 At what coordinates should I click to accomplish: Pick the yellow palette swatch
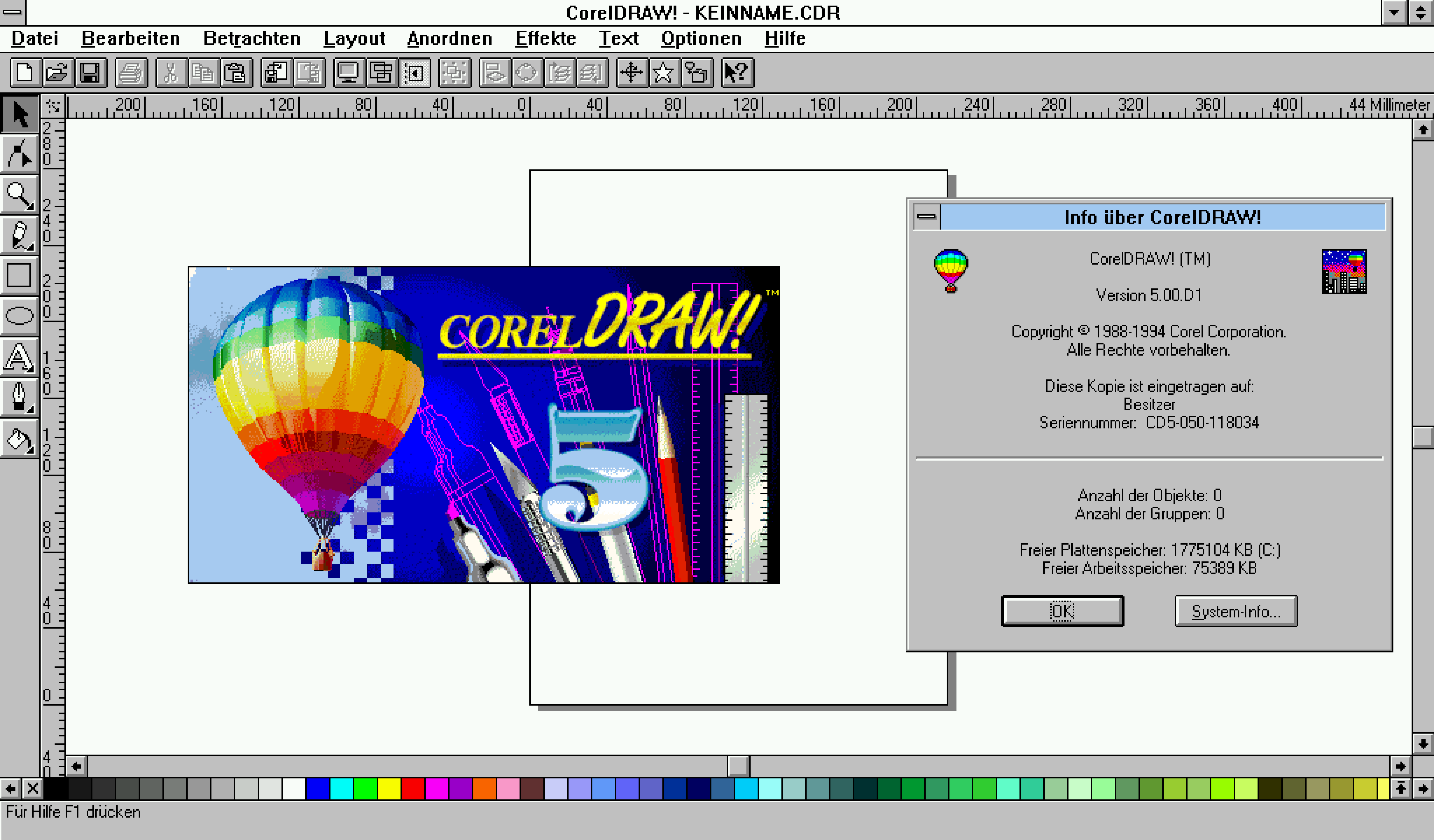point(389,789)
